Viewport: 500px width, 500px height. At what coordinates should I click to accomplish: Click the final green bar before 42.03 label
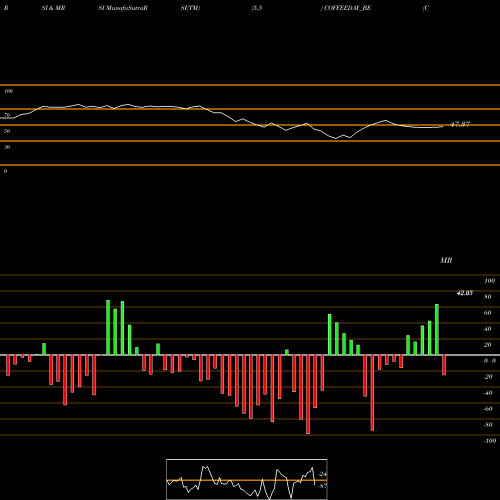point(437,329)
